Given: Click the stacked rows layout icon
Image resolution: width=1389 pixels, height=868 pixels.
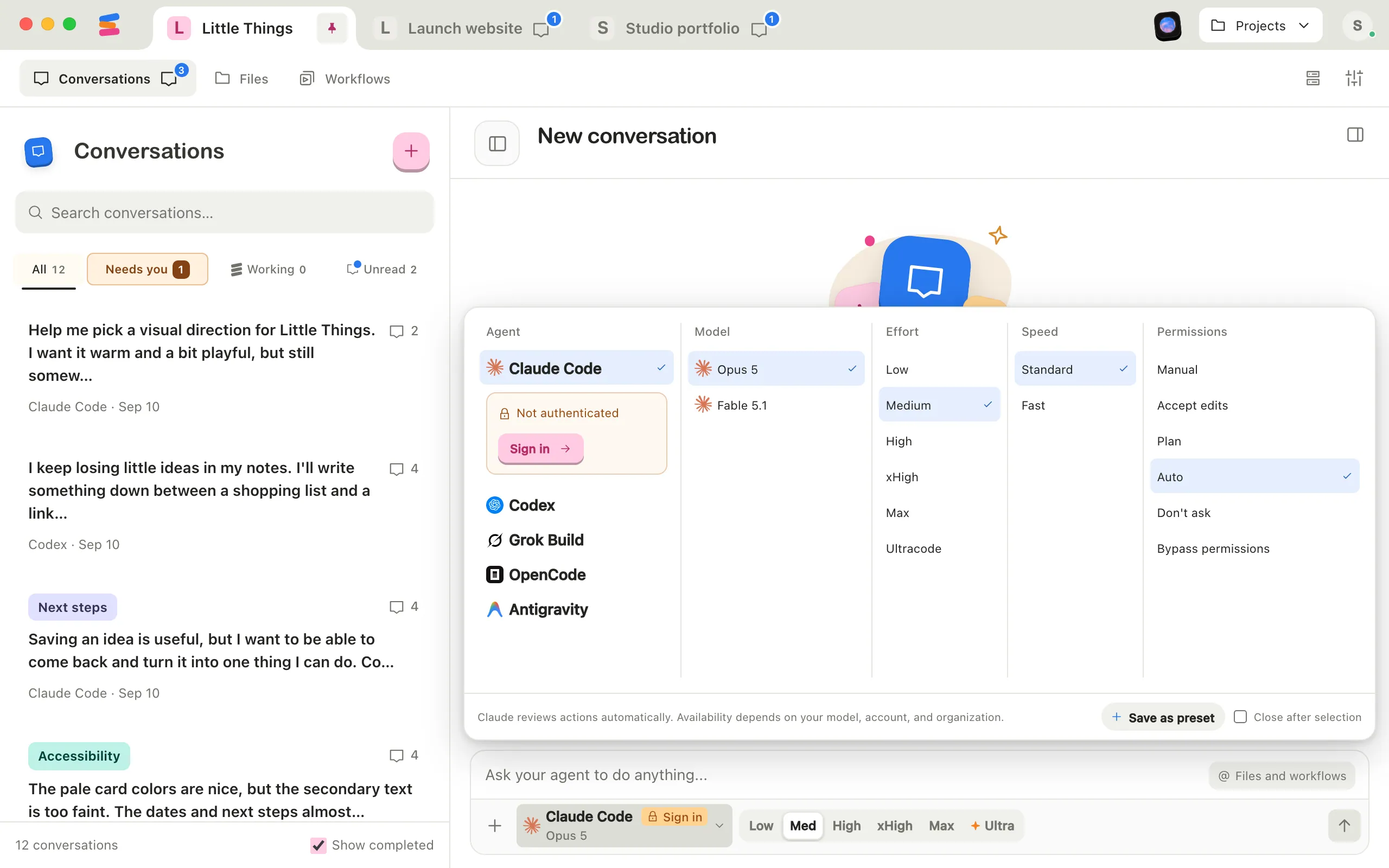Looking at the screenshot, I should coord(1312,78).
